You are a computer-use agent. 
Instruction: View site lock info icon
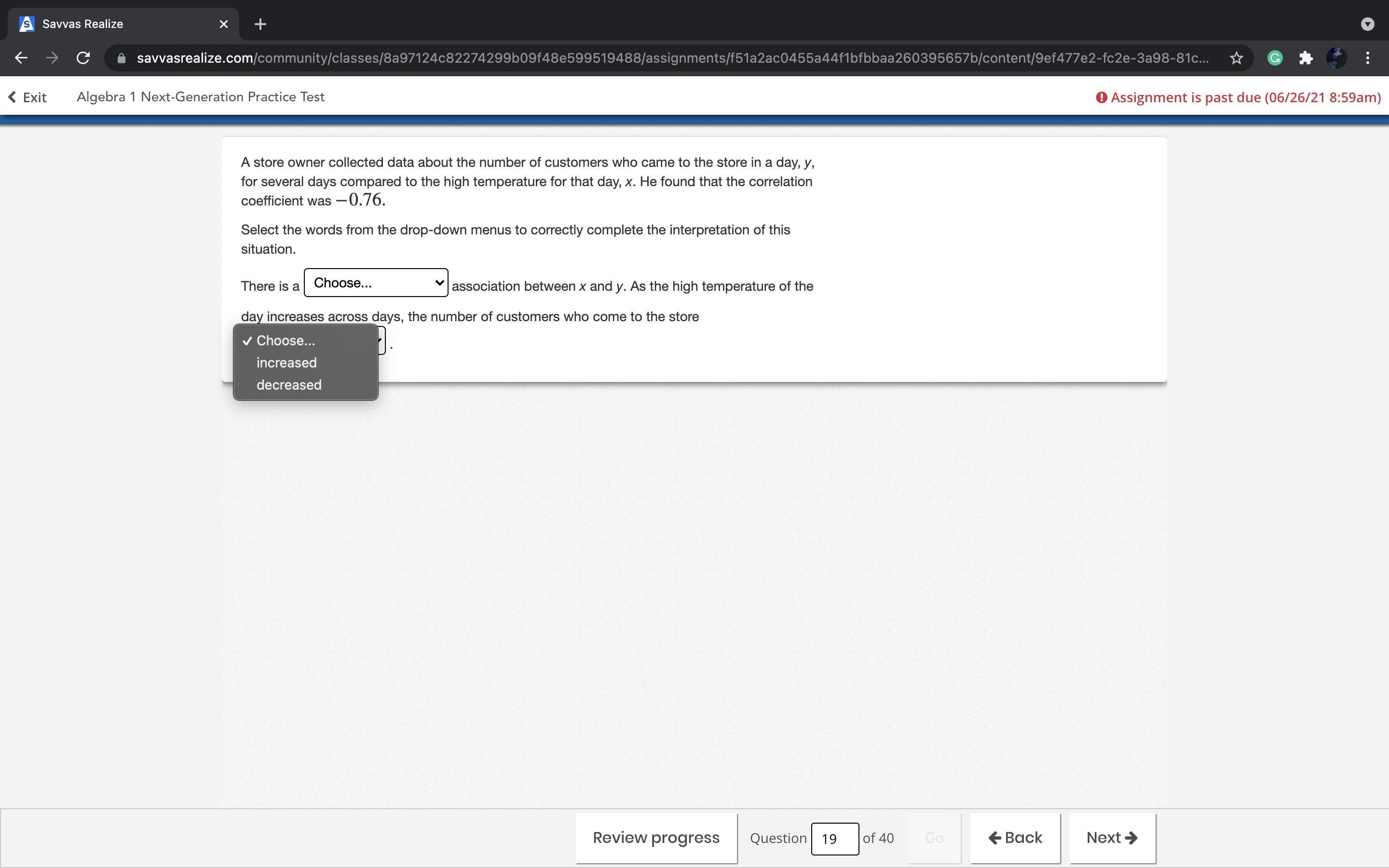[x=121, y=58]
